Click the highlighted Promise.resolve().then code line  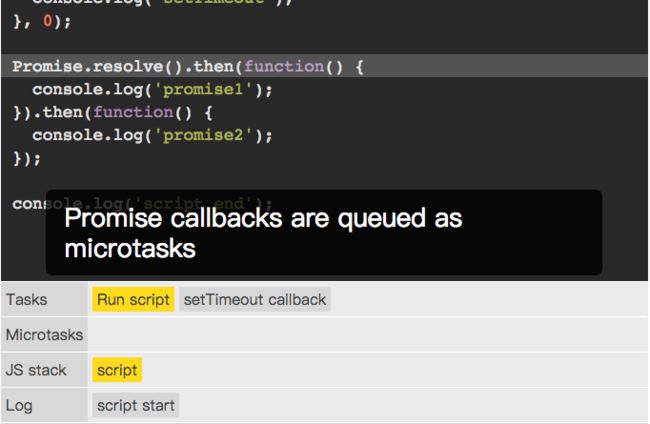point(324,66)
